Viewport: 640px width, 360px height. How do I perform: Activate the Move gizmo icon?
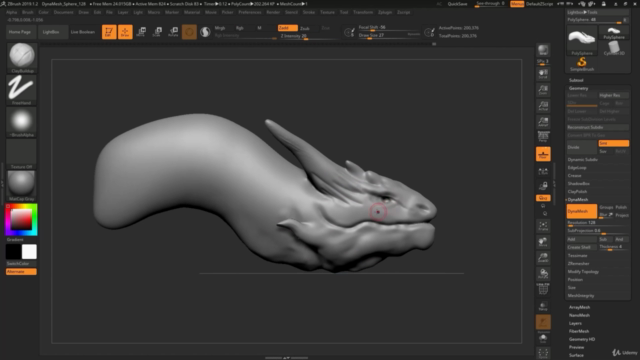tap(141, 32)
